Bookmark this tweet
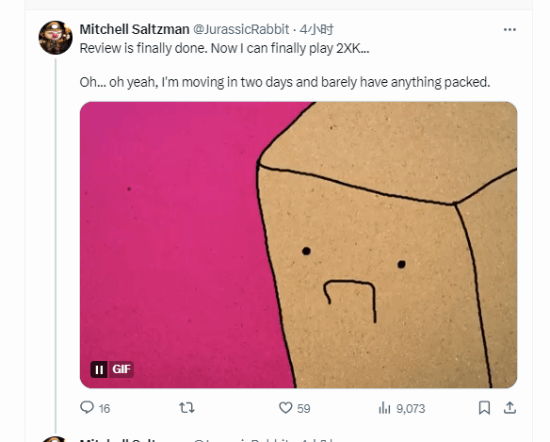The image size is (550, 442). coord(484,408)
